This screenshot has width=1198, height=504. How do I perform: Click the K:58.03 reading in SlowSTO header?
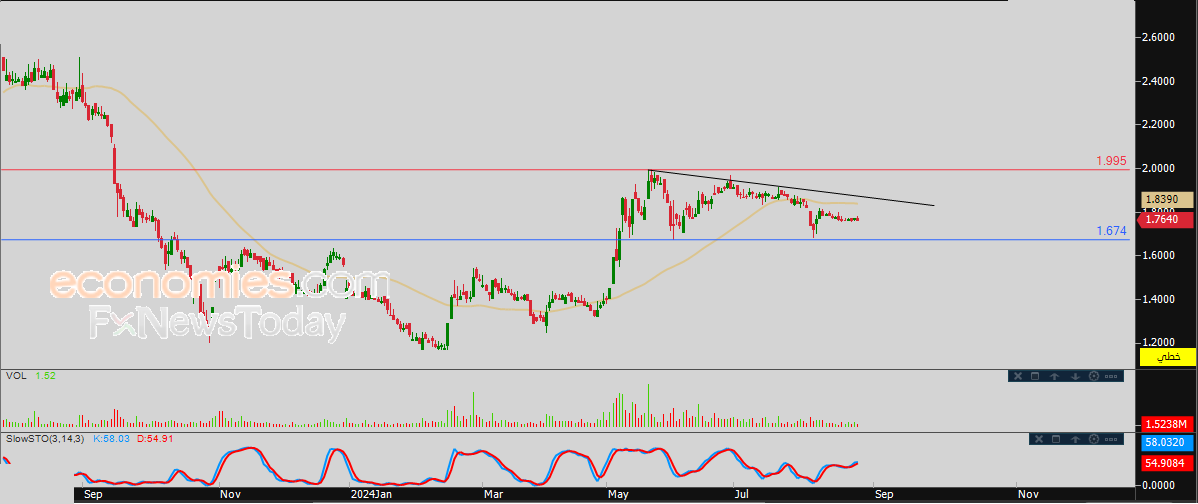[x=112, y=439]
